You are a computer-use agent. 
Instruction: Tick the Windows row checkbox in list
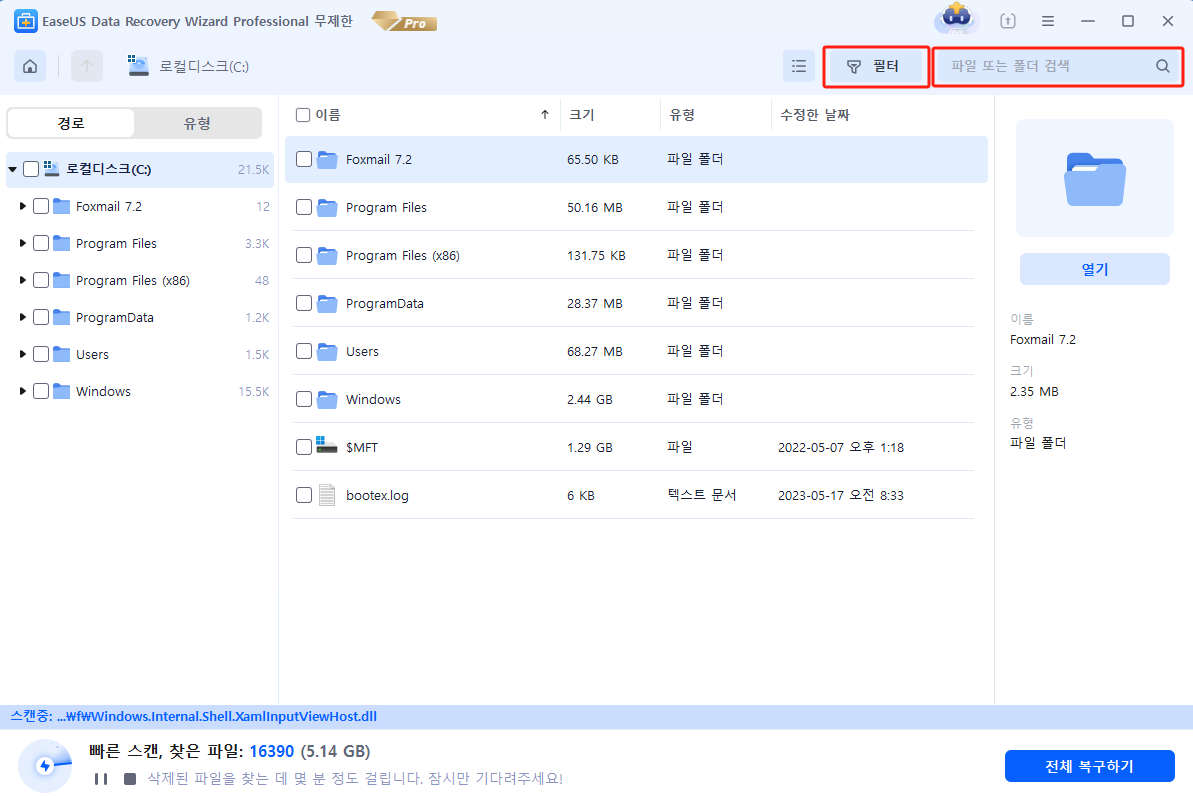coord(304,399)
